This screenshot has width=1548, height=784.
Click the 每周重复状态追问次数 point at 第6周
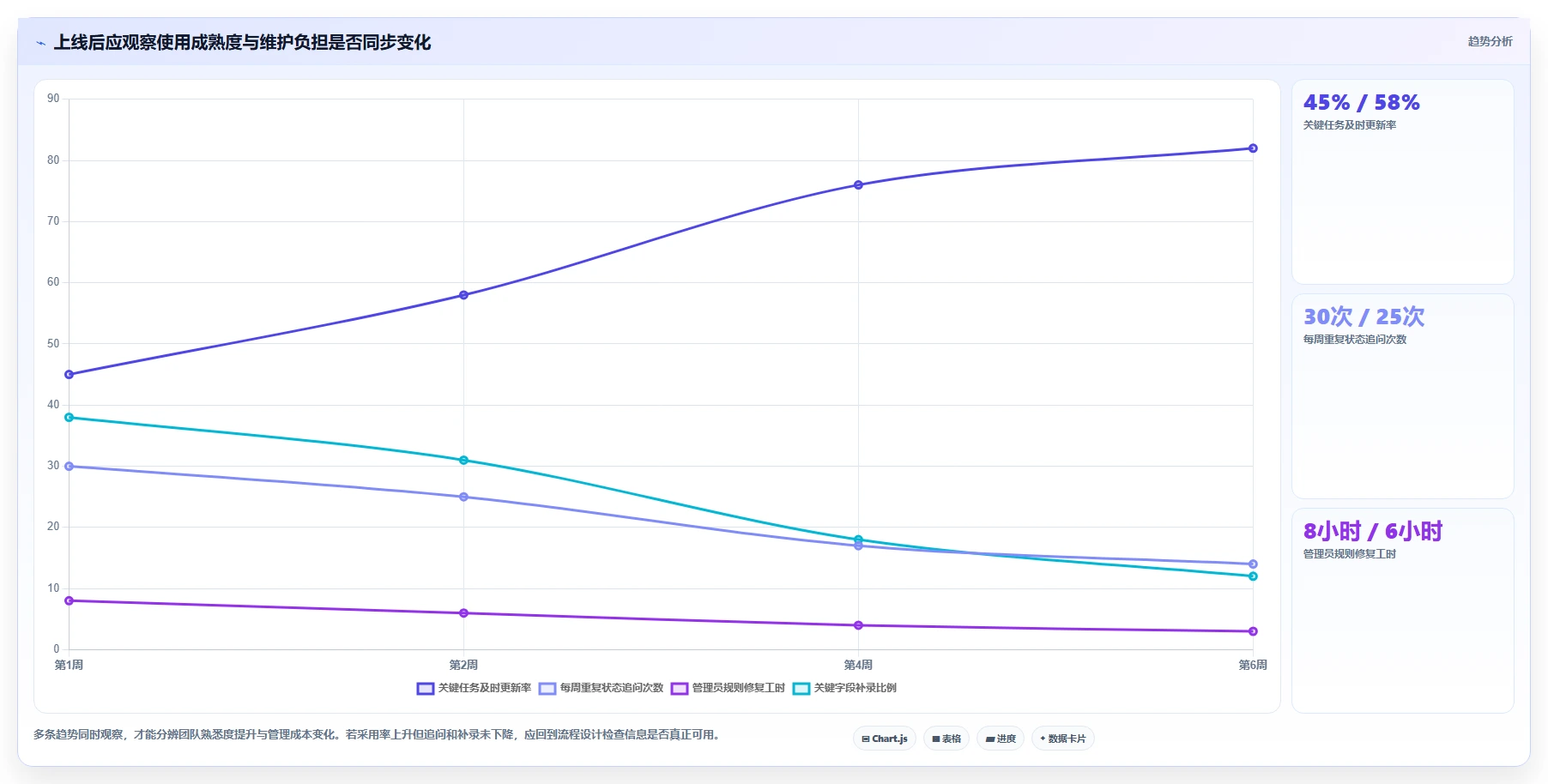coord(1253,564)
